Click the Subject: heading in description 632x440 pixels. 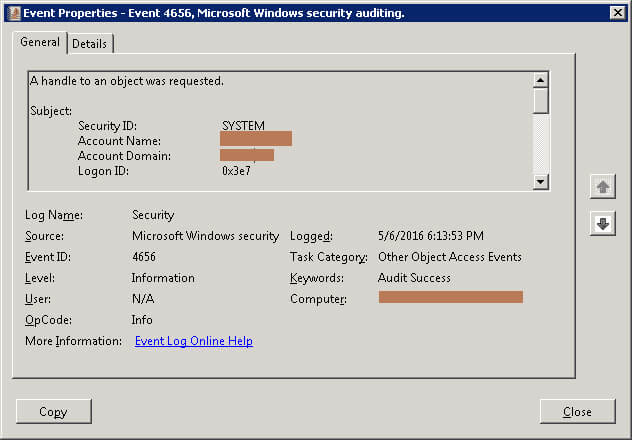51,111
